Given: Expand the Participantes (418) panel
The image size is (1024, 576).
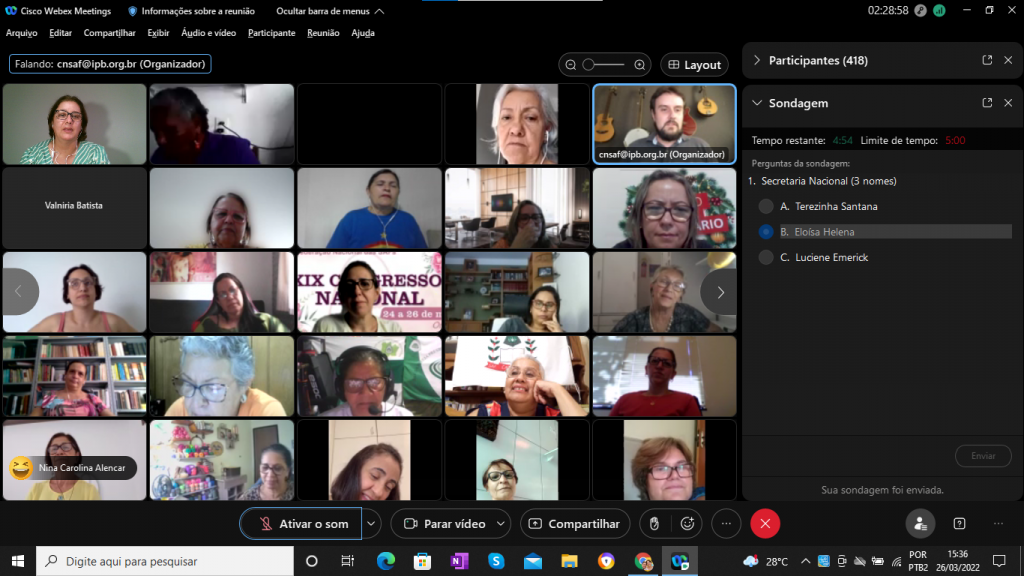Looking at the screenshot, I should click(x=757, y=60).
